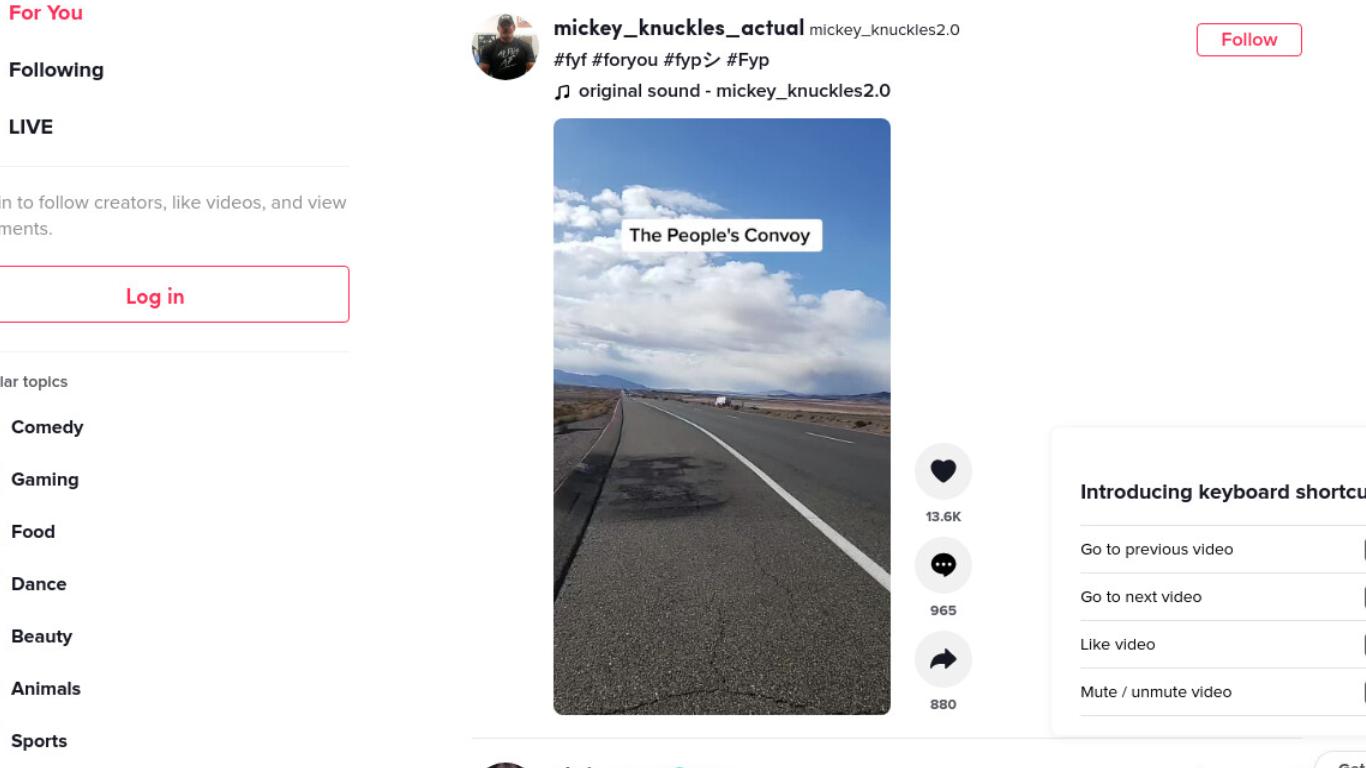Share the video using arrow icon
Screen dimensions: 1366x768
pyautogui.click(x=943, y=659)
